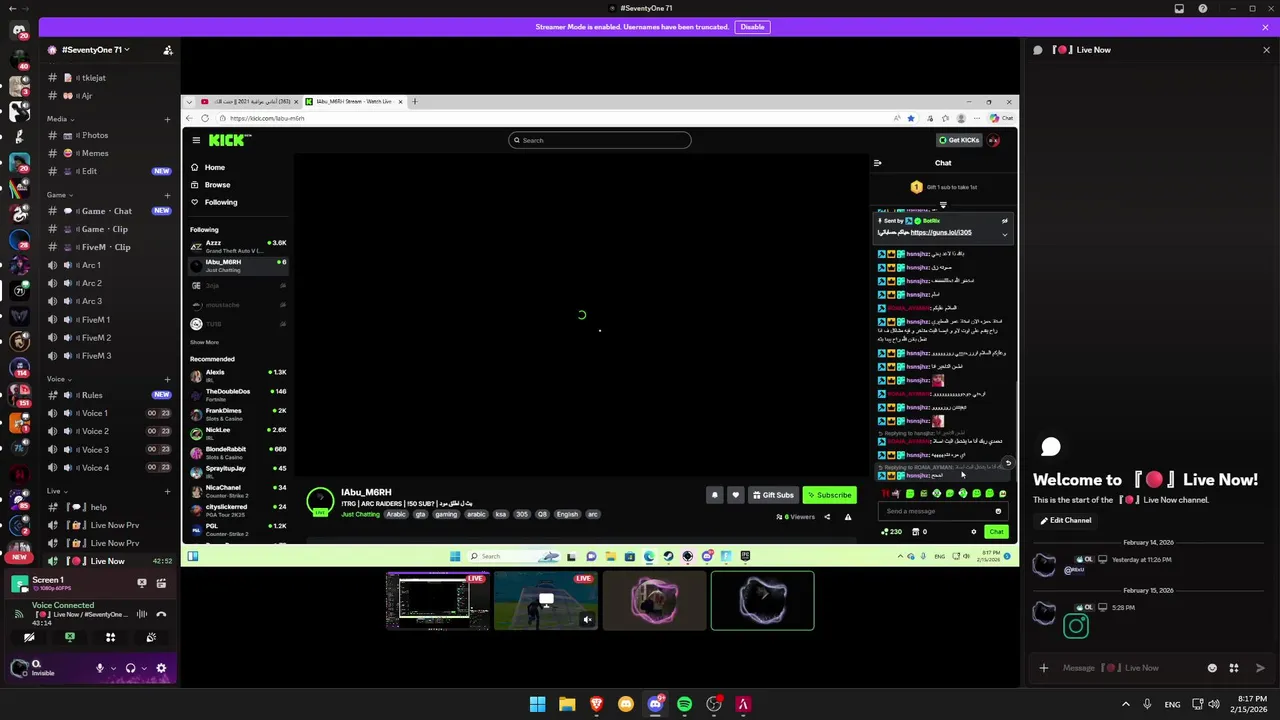Deafen with the headphones icon
1280x720 pixels.
[x=130, y=668]
